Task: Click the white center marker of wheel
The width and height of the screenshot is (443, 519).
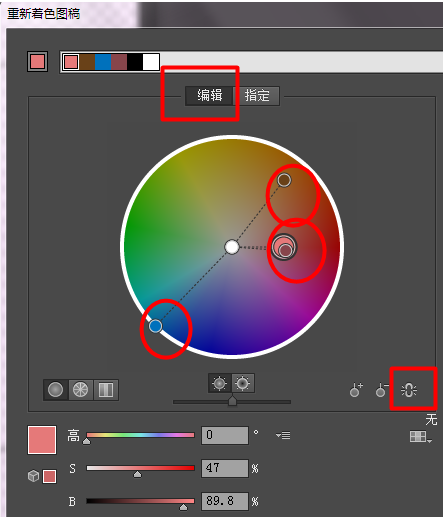Action: coord(232,247)
